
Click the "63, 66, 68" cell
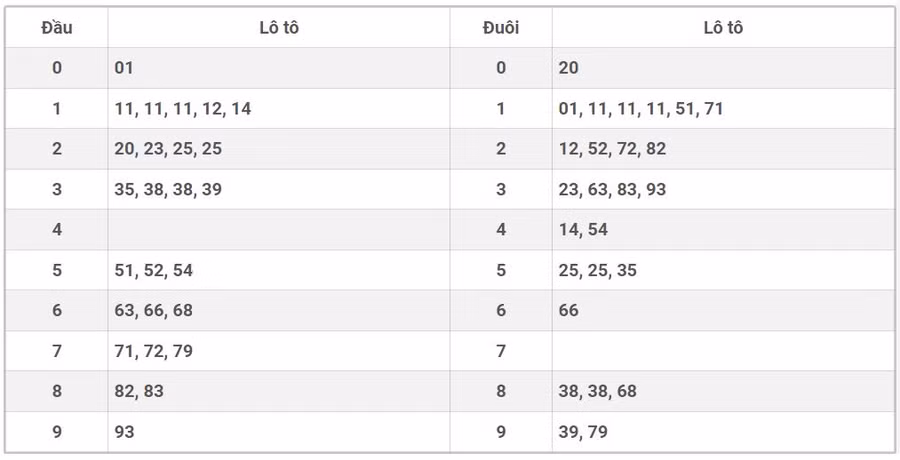point(154,310)
